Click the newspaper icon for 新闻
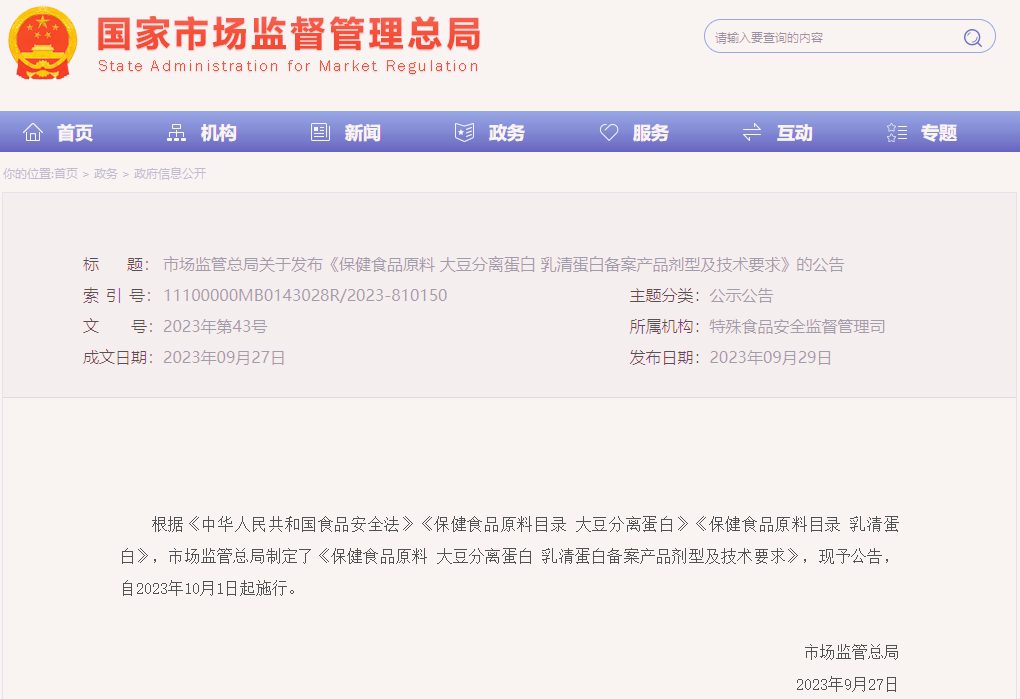Viewport: 1020px width, 699px height. (x=320, y=132)
